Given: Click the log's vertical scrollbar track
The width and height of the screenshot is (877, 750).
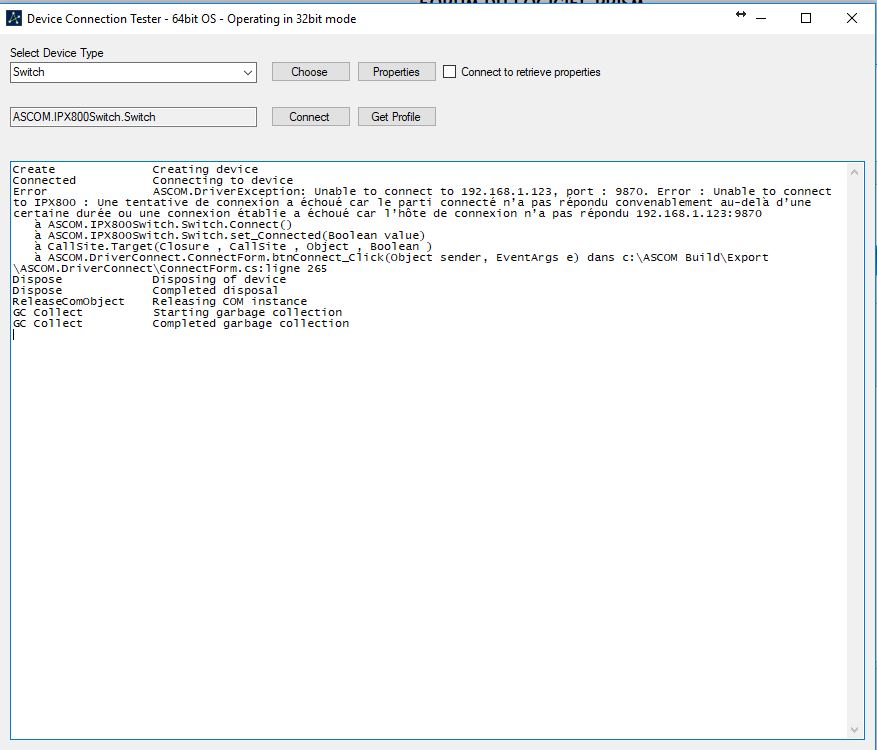Looking at the screenshot, I should pos(854,450).
